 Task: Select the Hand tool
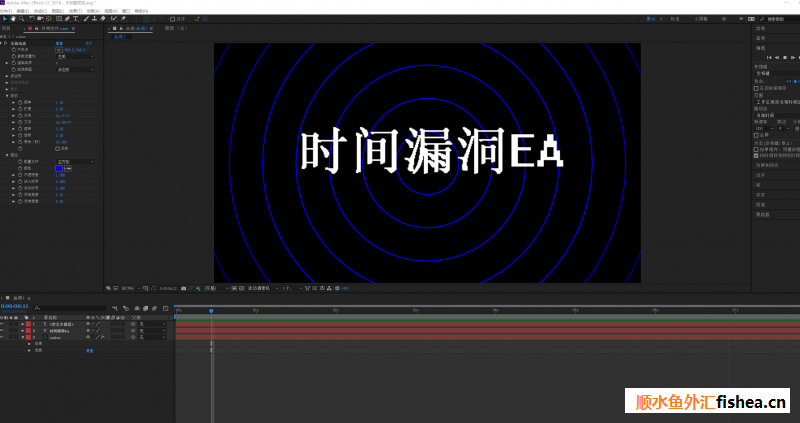[13, 18]
